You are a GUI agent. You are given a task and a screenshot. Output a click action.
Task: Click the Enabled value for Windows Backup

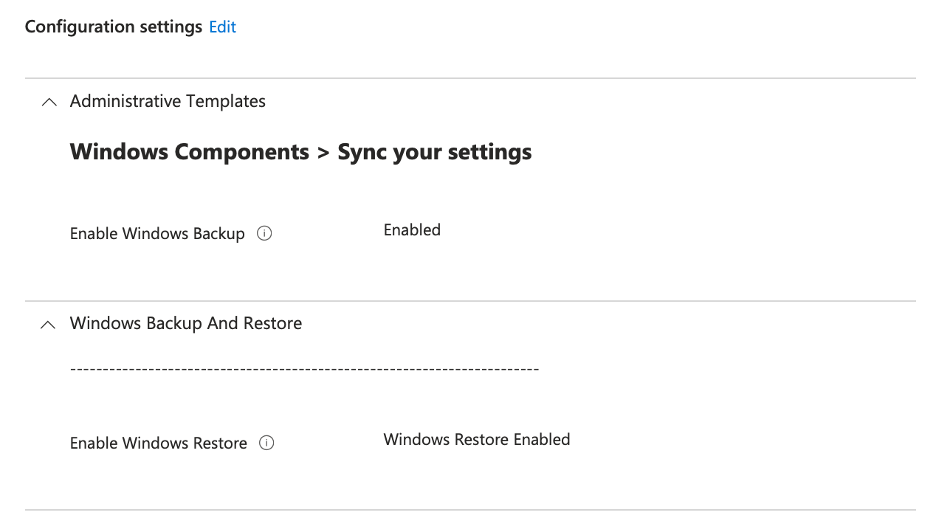coord(412,230)
